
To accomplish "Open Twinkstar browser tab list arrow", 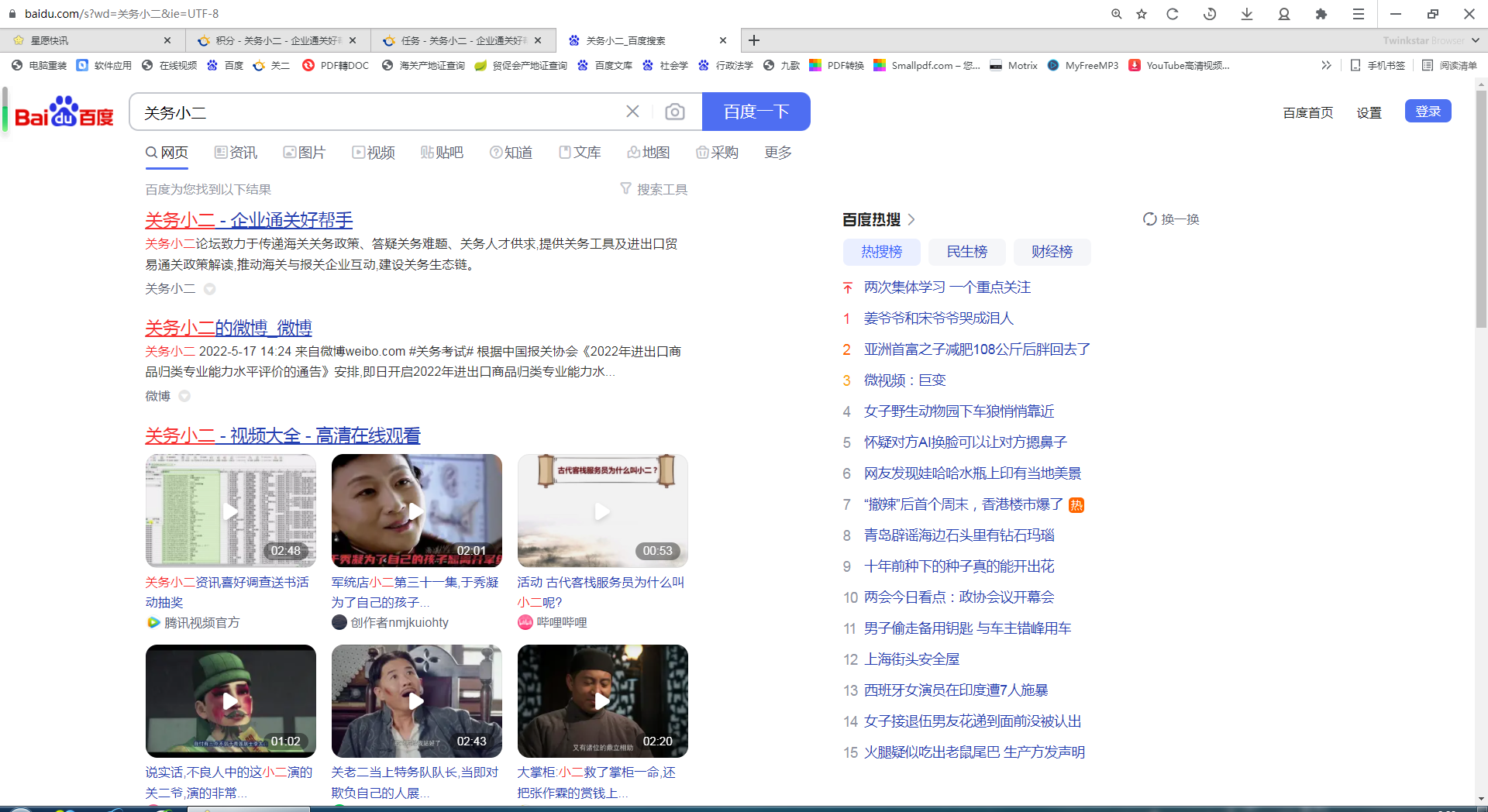I will [1475, 40].
